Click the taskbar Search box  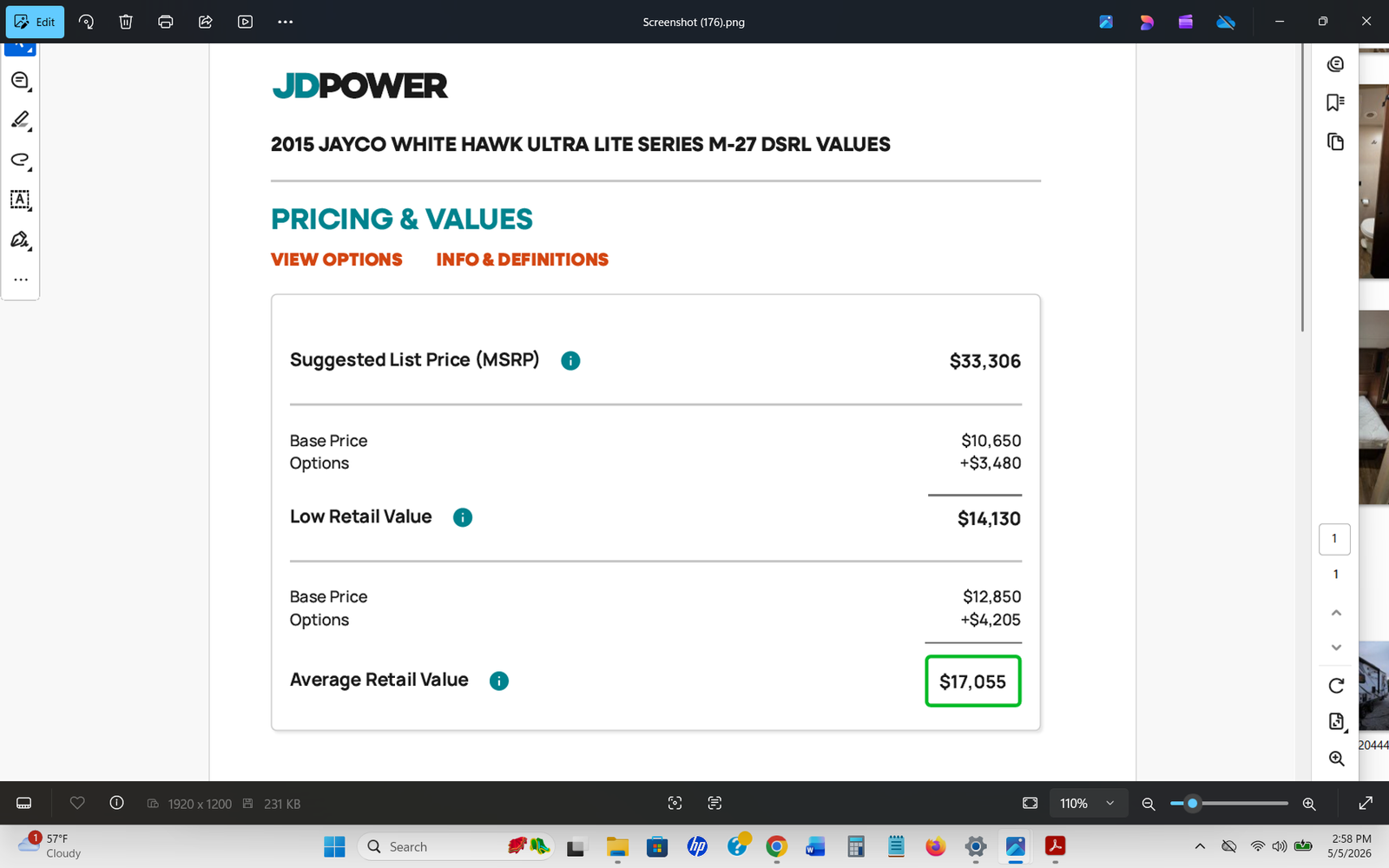[456, 846]
